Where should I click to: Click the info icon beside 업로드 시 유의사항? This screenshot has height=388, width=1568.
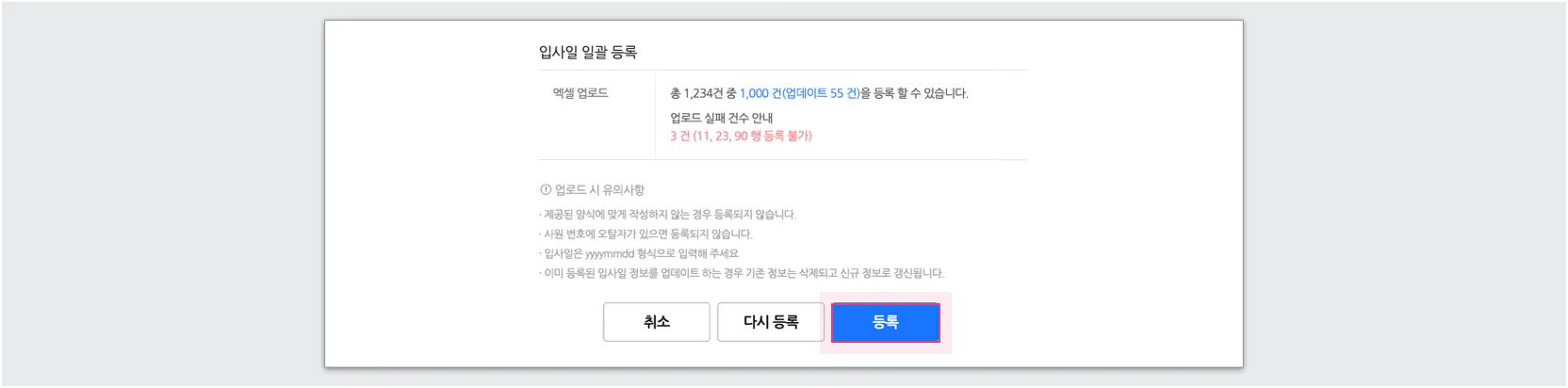point(545,190)
